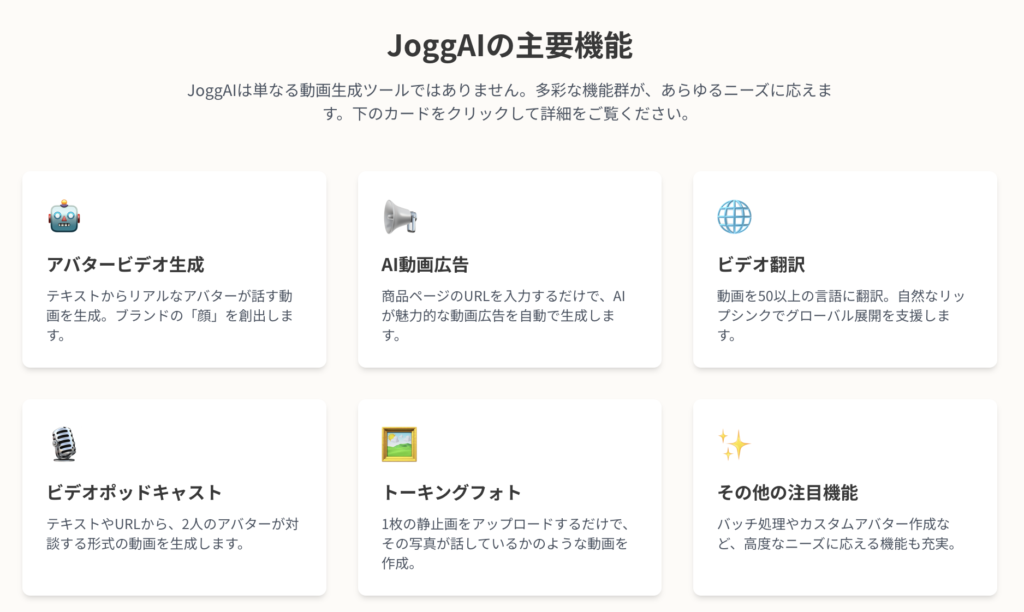This screenshot has width=1024, height=612.
Task: Click the framed picture icon for talking photo
Action: (399, 444)
